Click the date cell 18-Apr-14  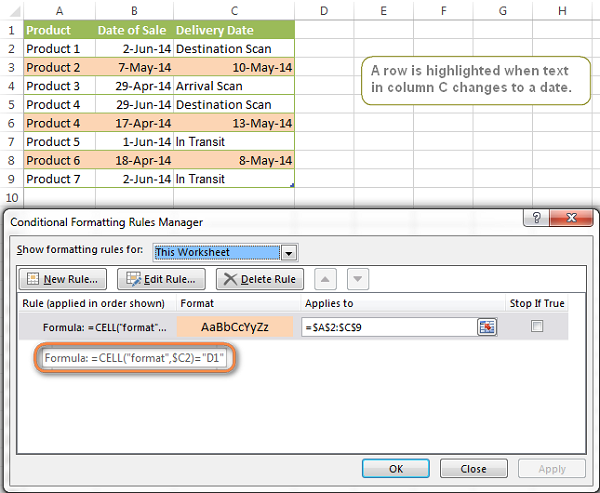(x=134, y=160)
